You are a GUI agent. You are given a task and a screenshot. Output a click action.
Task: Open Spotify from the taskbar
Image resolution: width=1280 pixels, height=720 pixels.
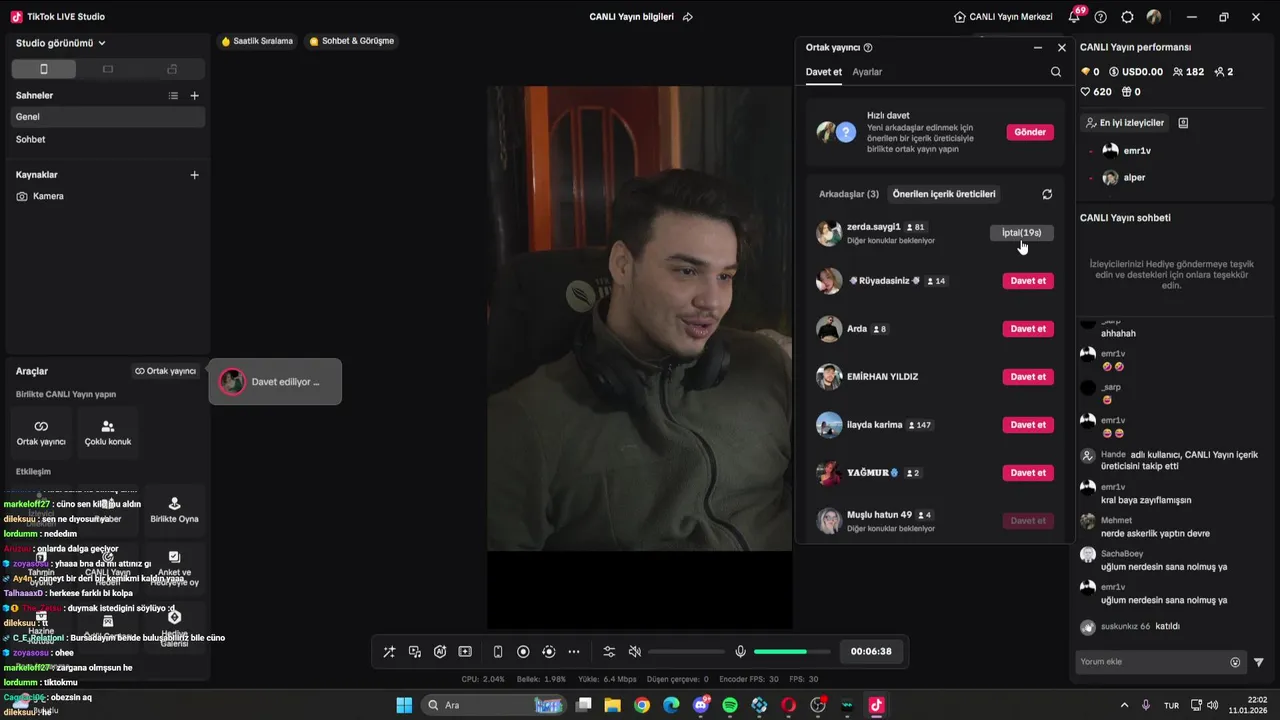[730, 705]
